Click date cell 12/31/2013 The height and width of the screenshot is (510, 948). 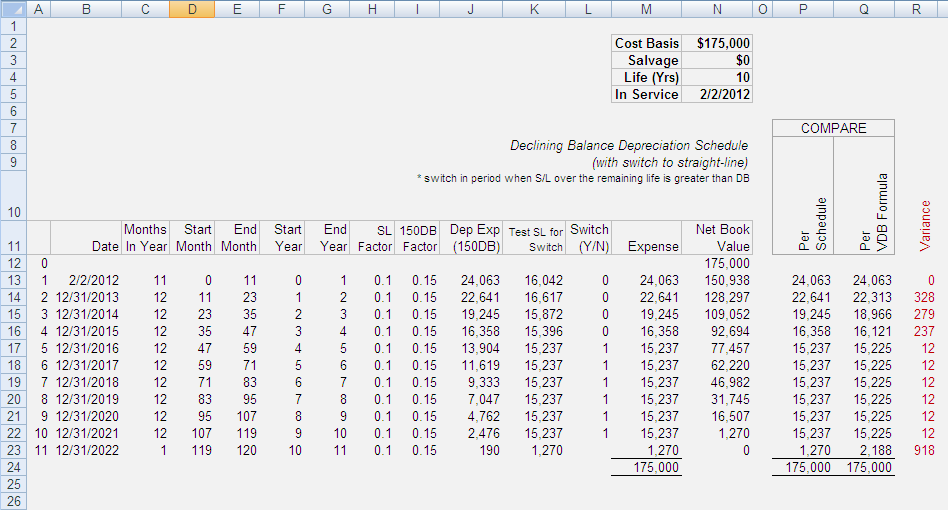point(87,297)
